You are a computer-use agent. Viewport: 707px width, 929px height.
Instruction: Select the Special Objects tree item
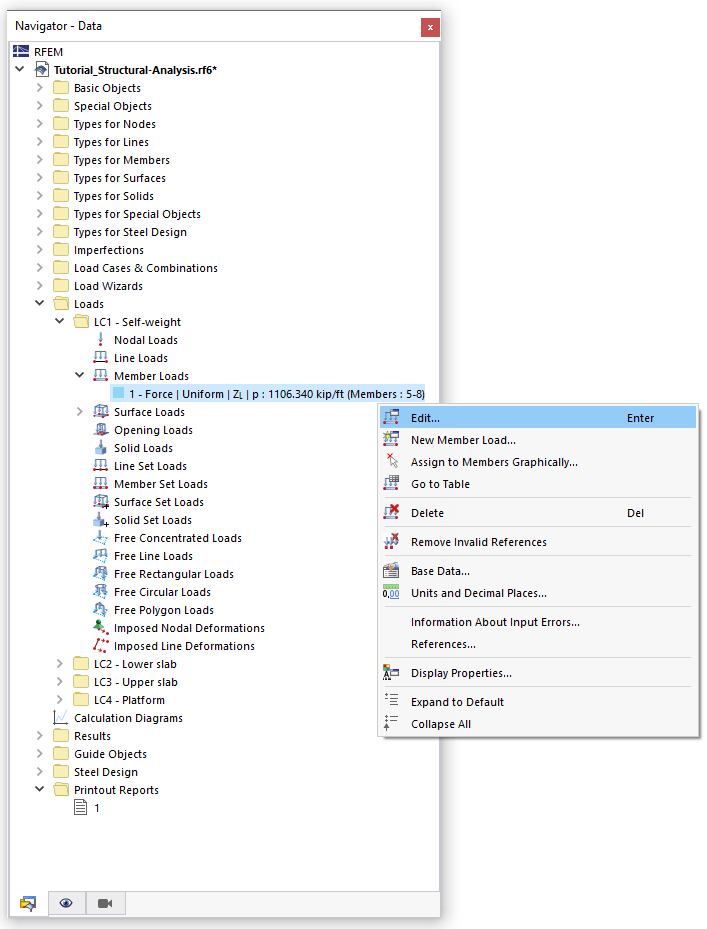point(113,105)
